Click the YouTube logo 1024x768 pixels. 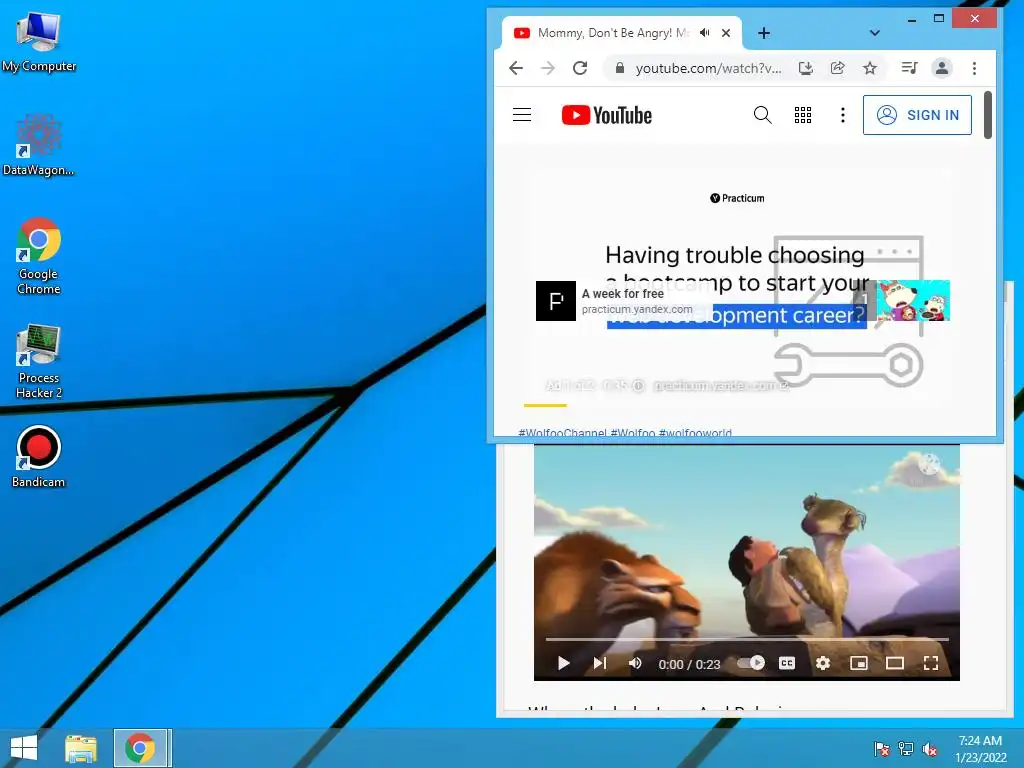tap(607, 115)
